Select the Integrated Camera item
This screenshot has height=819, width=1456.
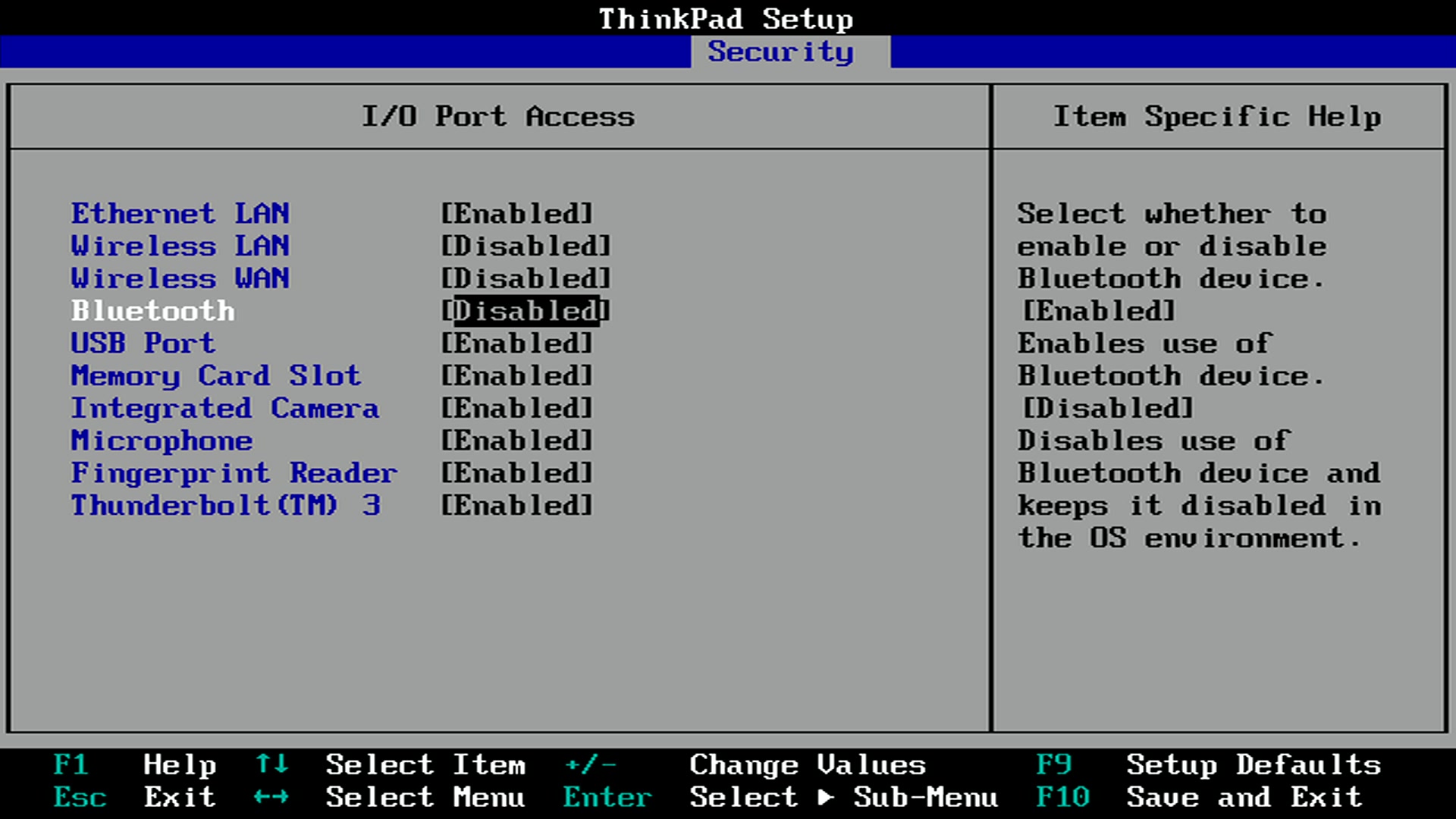click(x=225, y=409)
